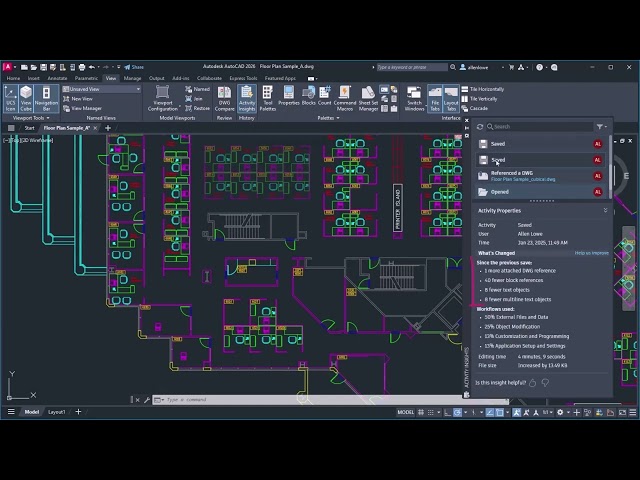The image size is (640, 480).
Task: Expand the Viewport Tools panel arrow
Action: pyautogui.click(x=48, y=118)
